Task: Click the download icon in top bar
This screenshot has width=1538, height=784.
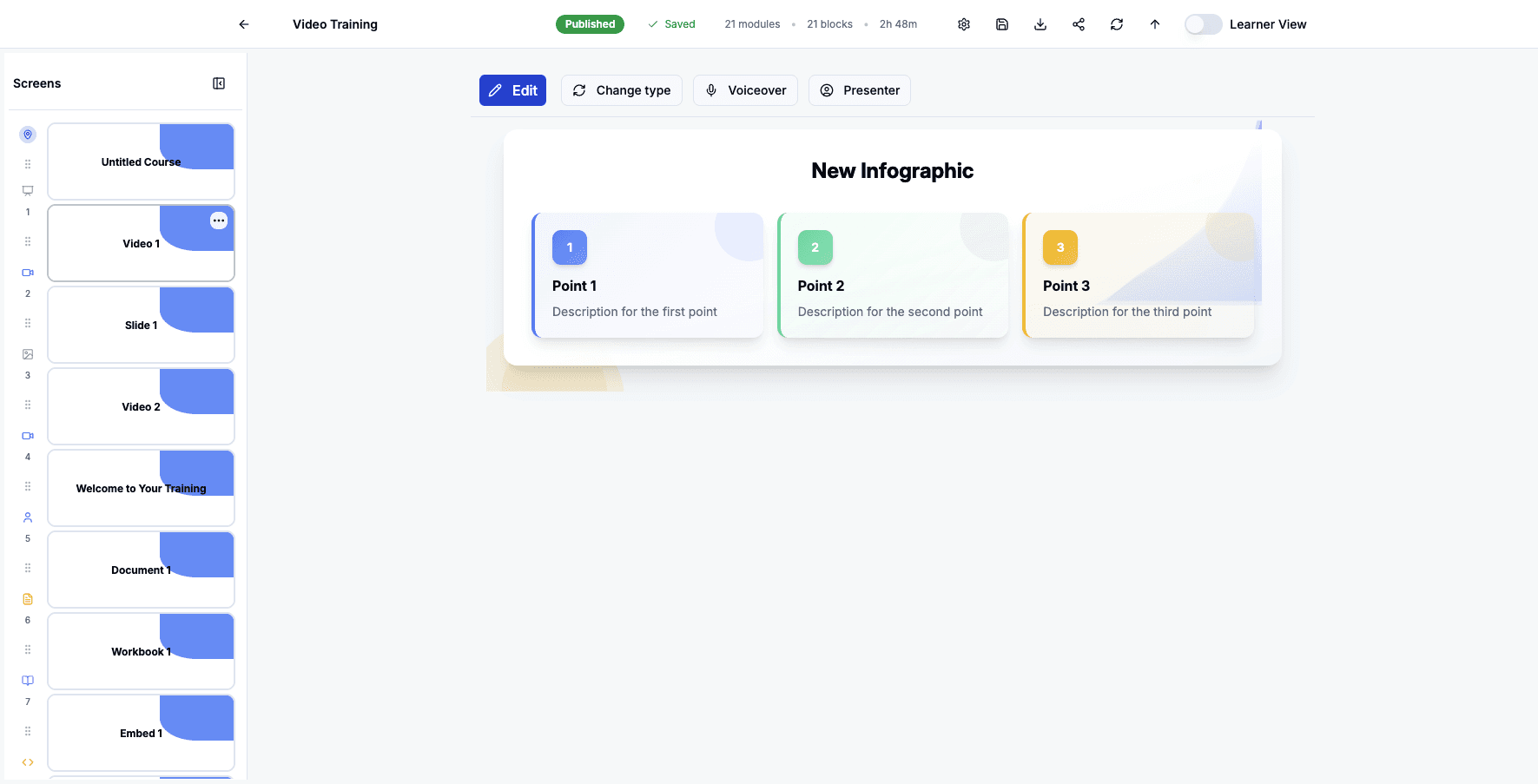Action: pyautogui.click(x=1040, y=24)
